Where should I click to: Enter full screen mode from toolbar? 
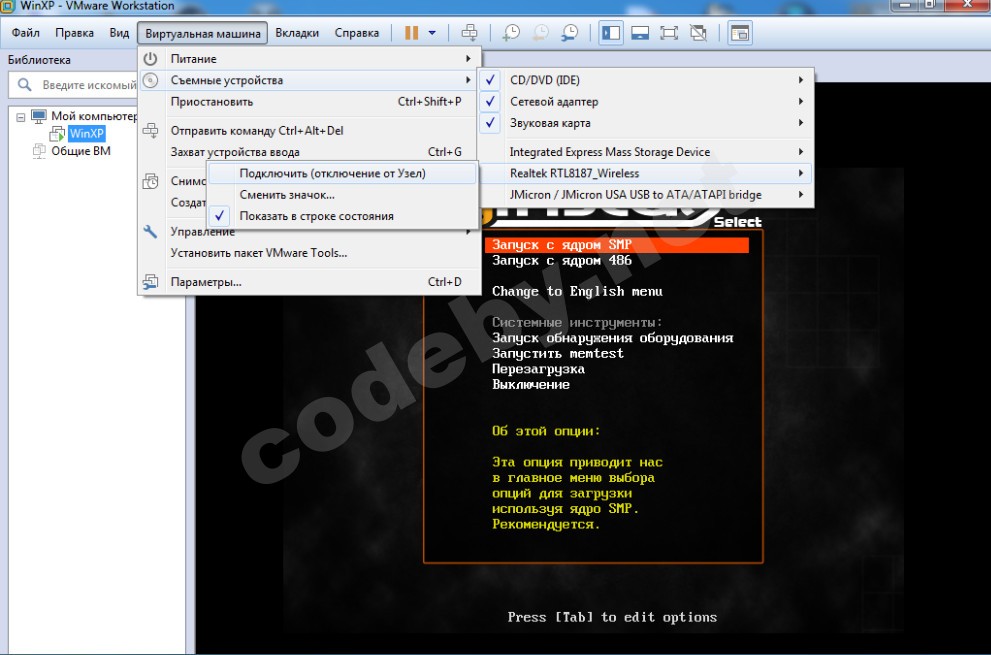coord(670,33)
